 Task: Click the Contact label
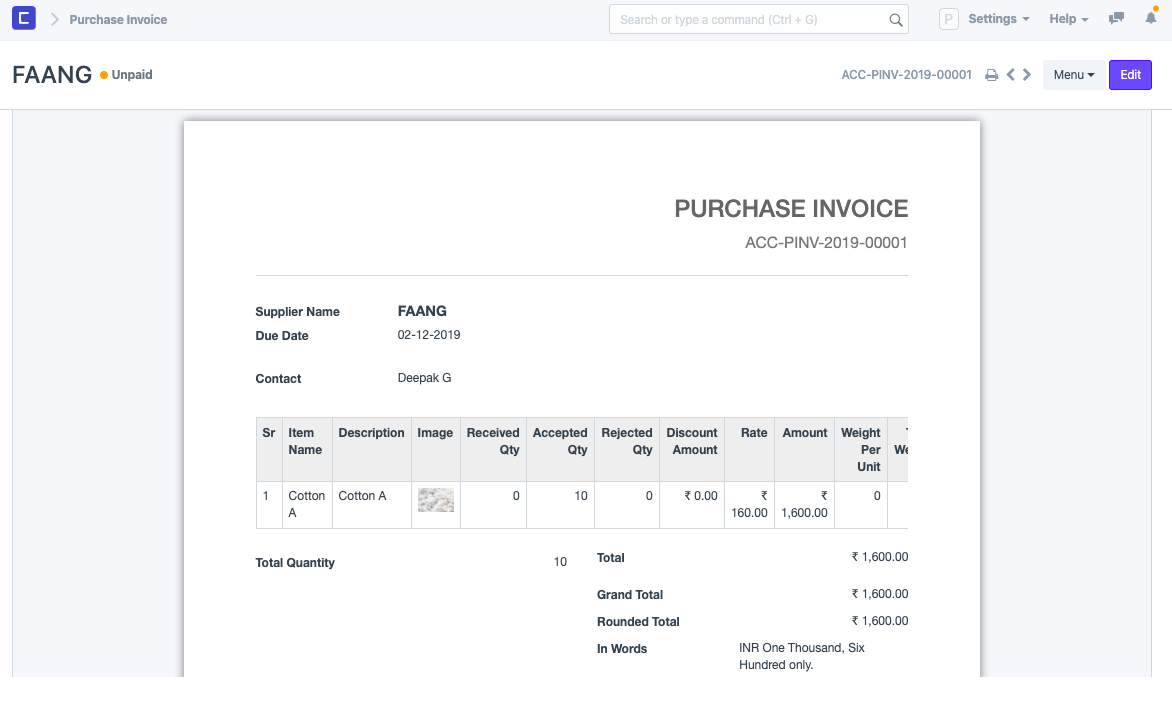tap(278, 379)
